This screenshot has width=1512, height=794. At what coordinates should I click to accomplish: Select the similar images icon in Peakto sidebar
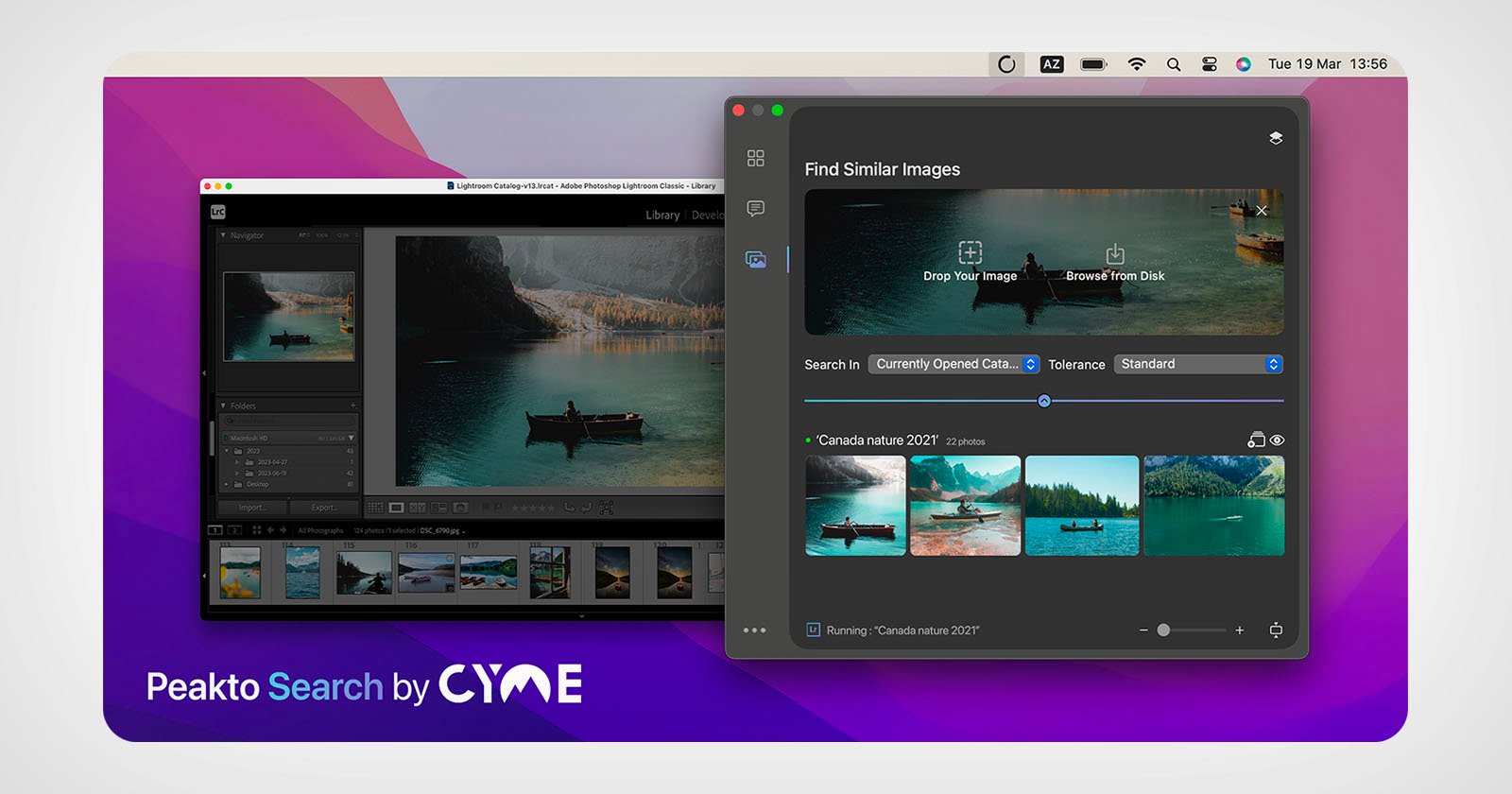pos(755,259)
